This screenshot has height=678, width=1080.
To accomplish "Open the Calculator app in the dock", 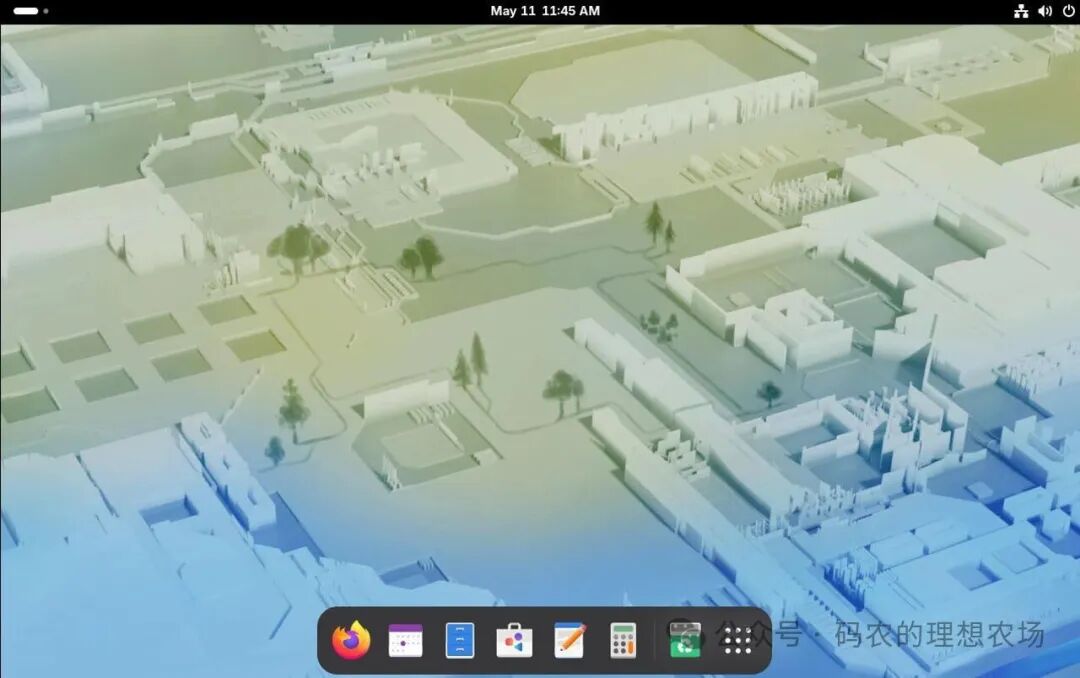I will (x=623, y=640).
